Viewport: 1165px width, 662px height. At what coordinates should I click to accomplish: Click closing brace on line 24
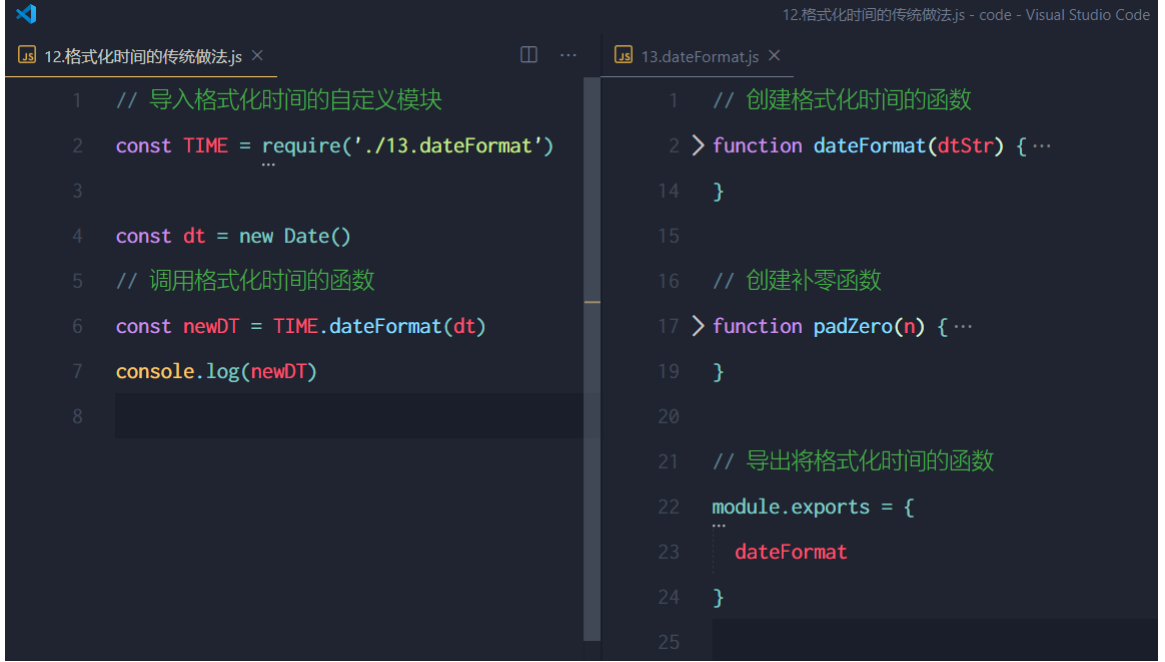[x=718, y=597]
